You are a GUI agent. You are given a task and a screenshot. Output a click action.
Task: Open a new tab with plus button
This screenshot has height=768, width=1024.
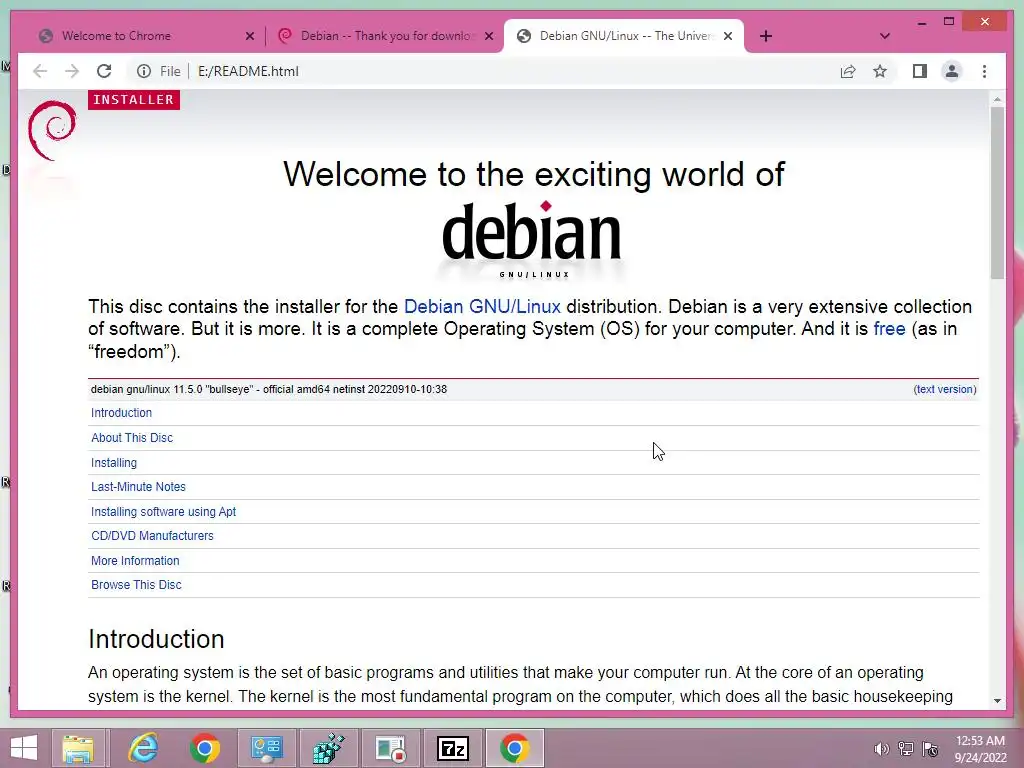coord(766,36)
